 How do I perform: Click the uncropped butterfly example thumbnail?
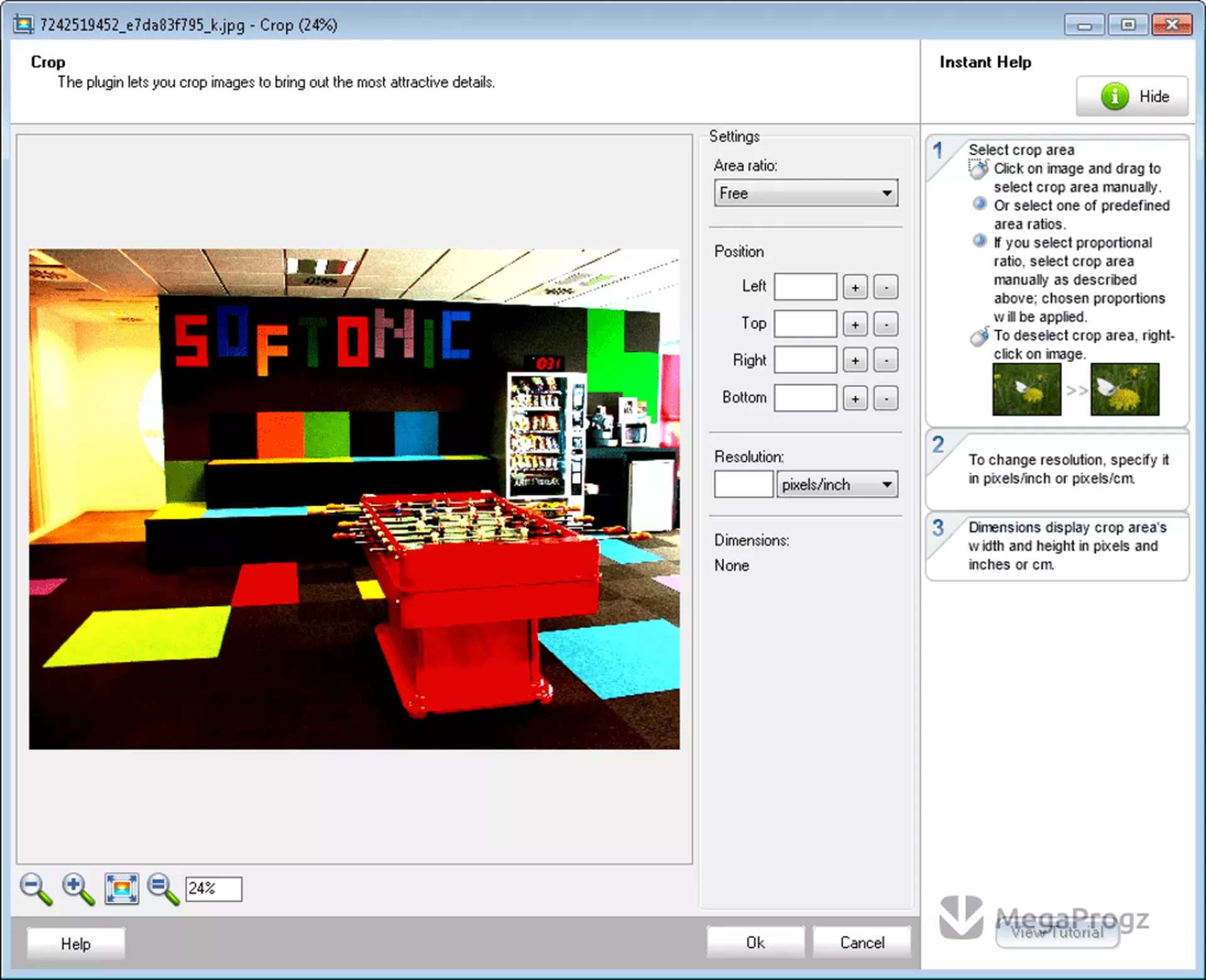pyautogui.click(x=1026, y=389)
